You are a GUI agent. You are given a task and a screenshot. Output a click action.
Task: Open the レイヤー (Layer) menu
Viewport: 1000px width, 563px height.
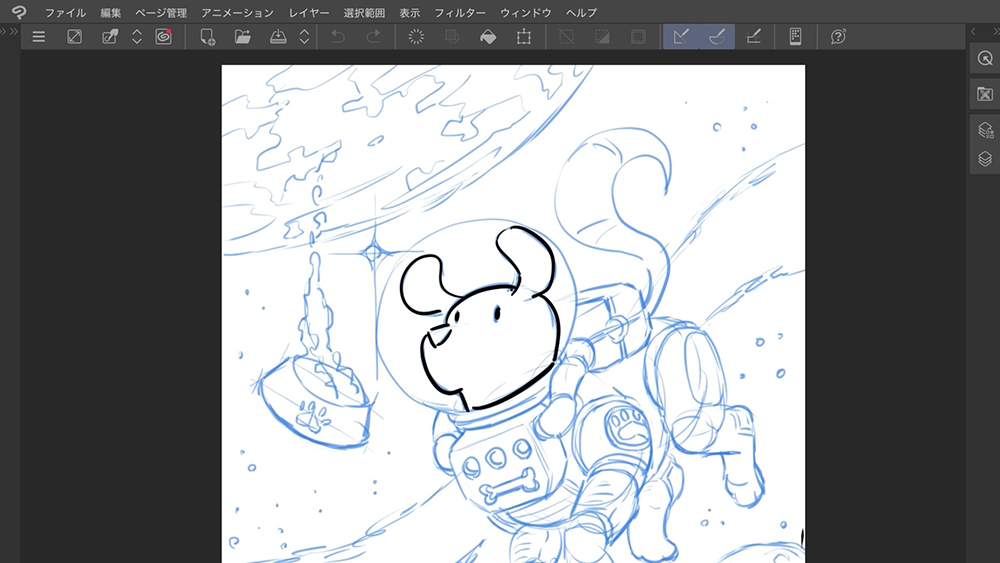309,13
